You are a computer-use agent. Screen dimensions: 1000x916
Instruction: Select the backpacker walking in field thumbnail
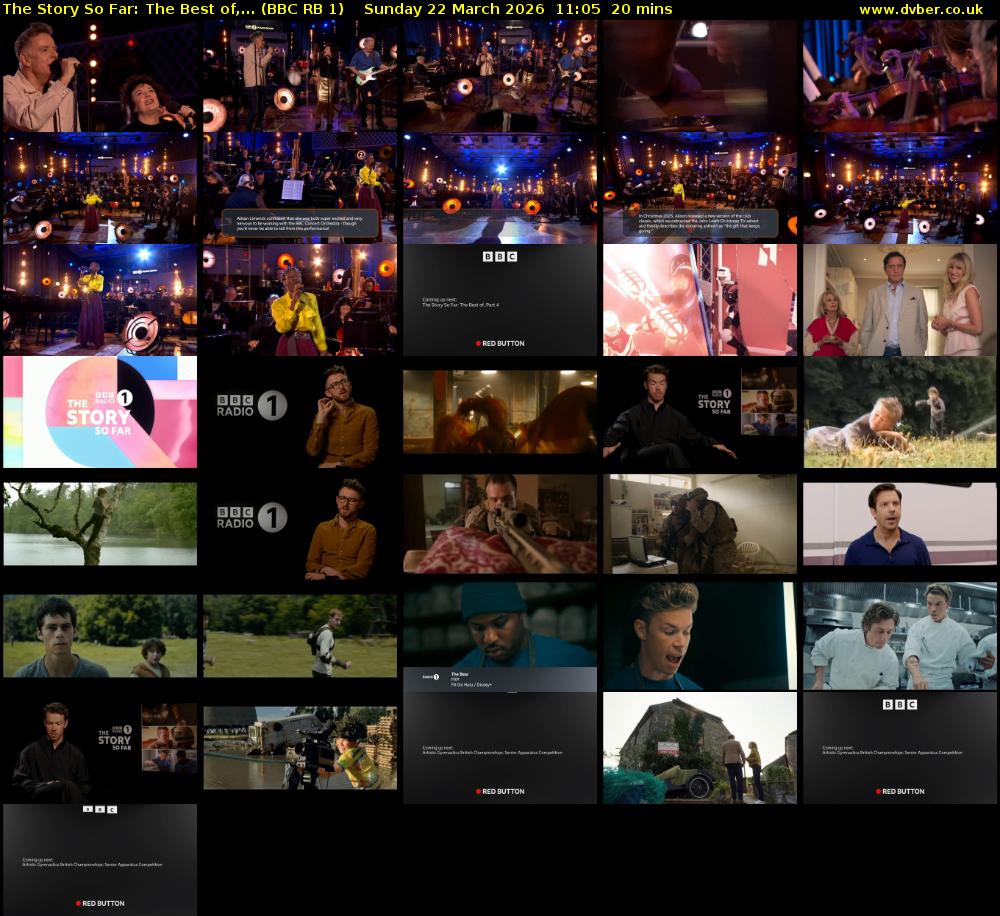(300, 636)
